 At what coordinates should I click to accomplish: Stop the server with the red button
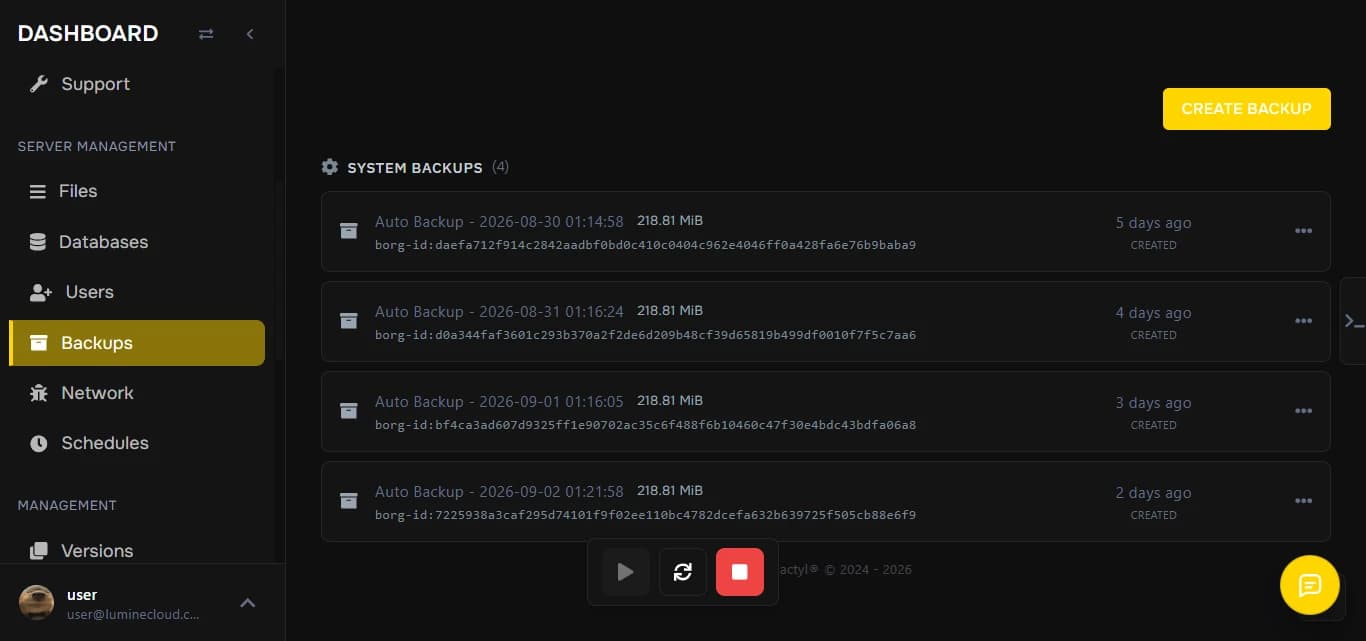(x=740, y=572)
